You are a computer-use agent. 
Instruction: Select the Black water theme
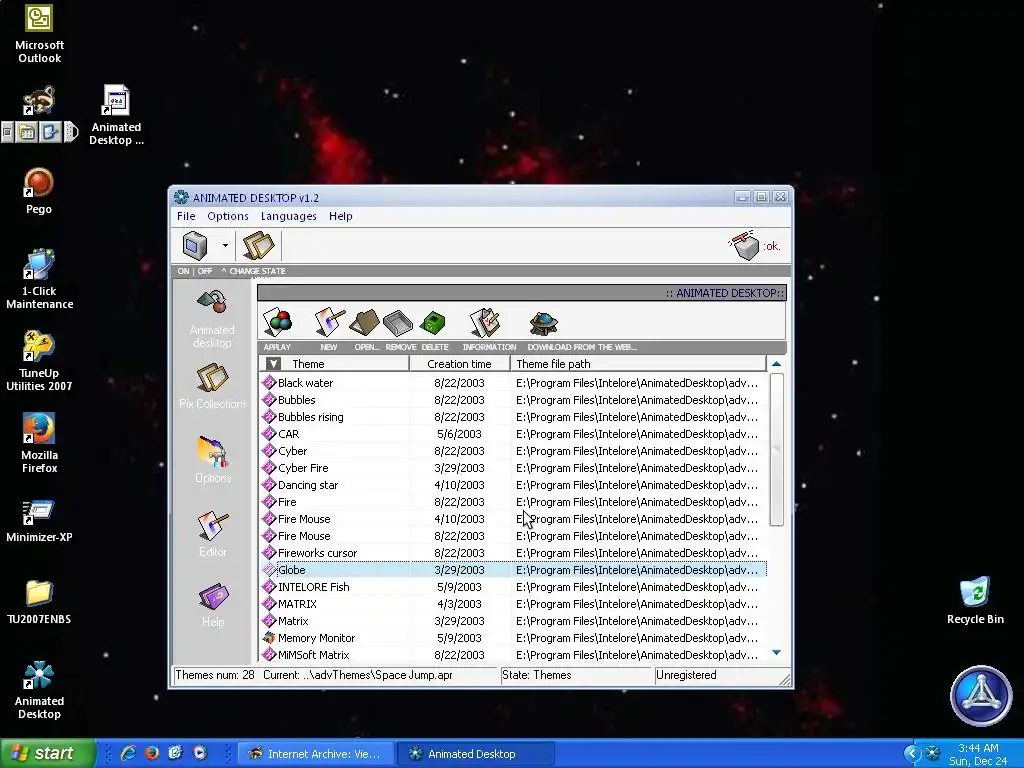(513, 383)
